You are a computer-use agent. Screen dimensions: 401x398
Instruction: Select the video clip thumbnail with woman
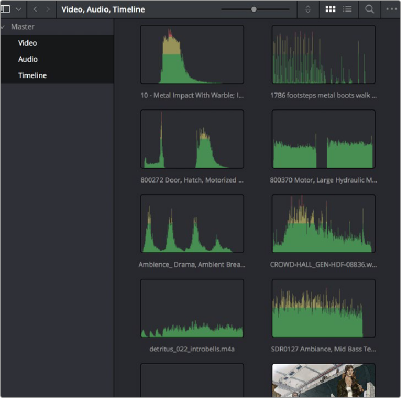pyautogui.click(x=324, y=380)
